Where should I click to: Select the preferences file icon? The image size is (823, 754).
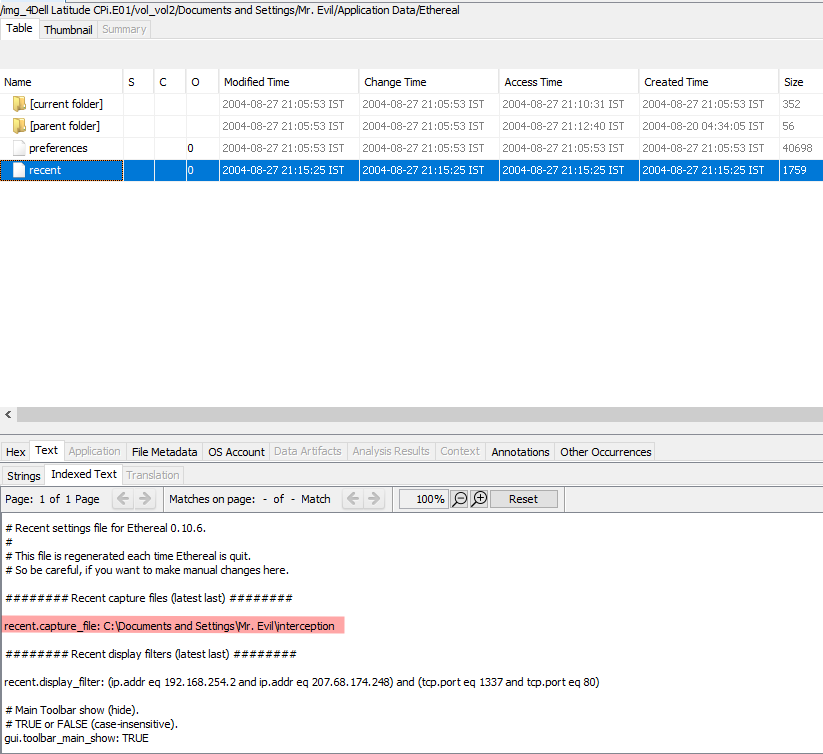(x=17, y=147)
